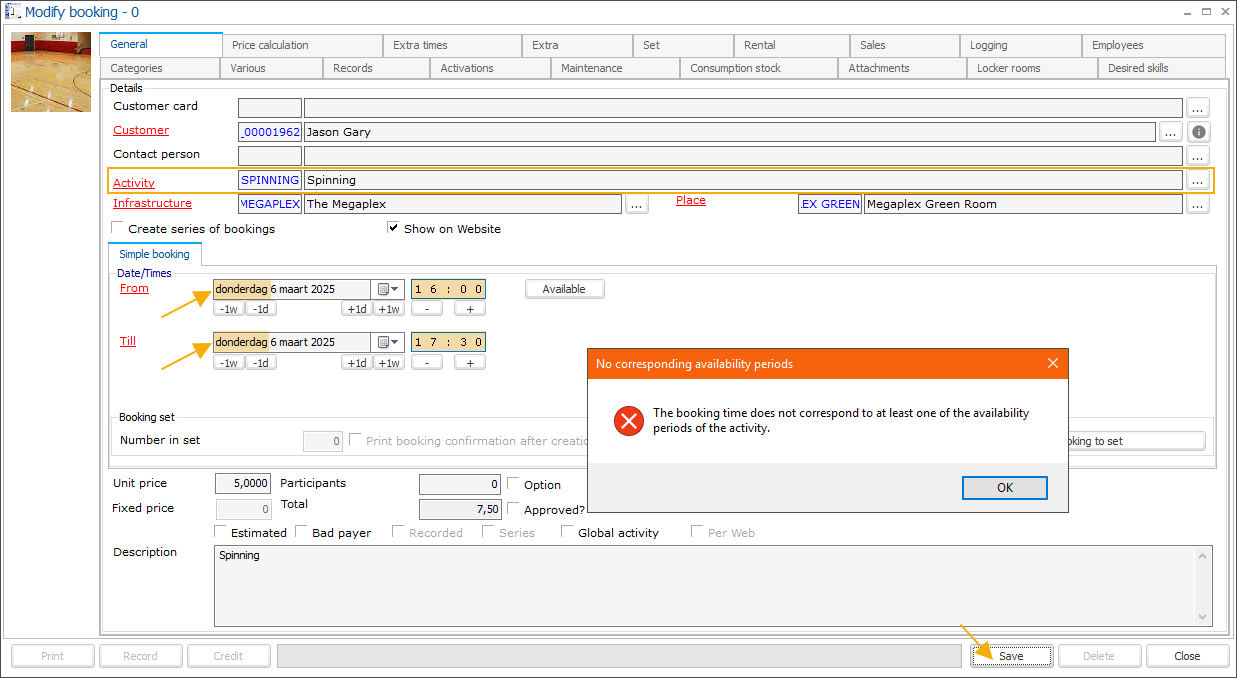
Task: Open the Locker rooms tab
Action: point(1008,68)
